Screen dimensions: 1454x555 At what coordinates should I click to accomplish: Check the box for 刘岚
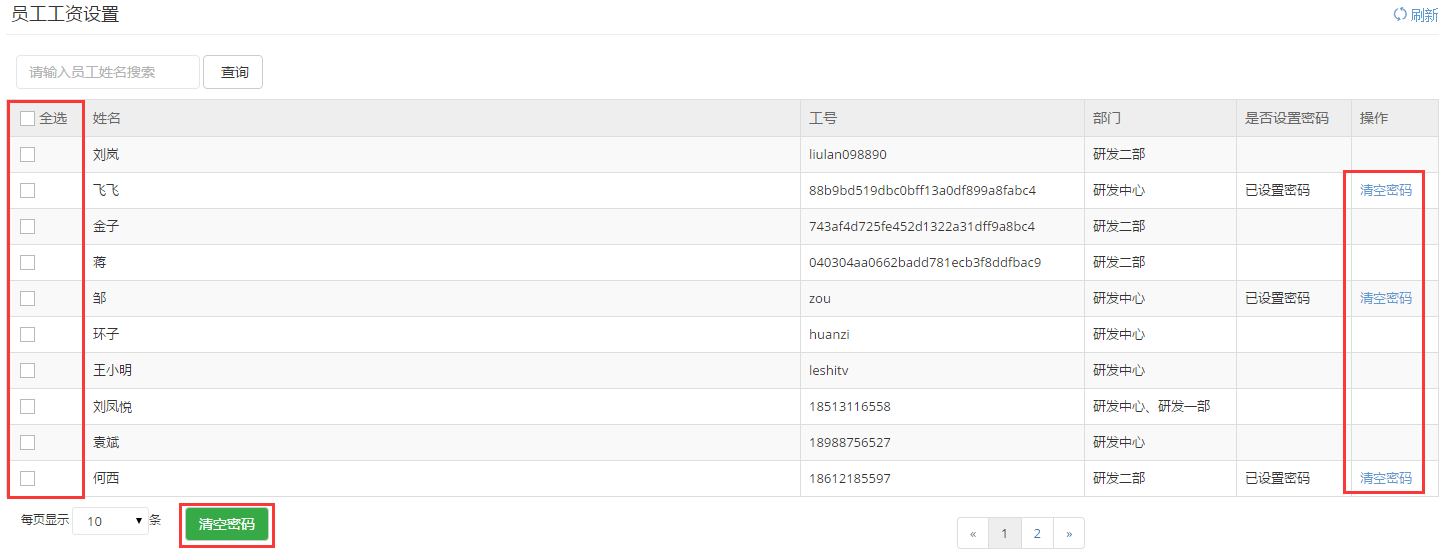[27, 154]
